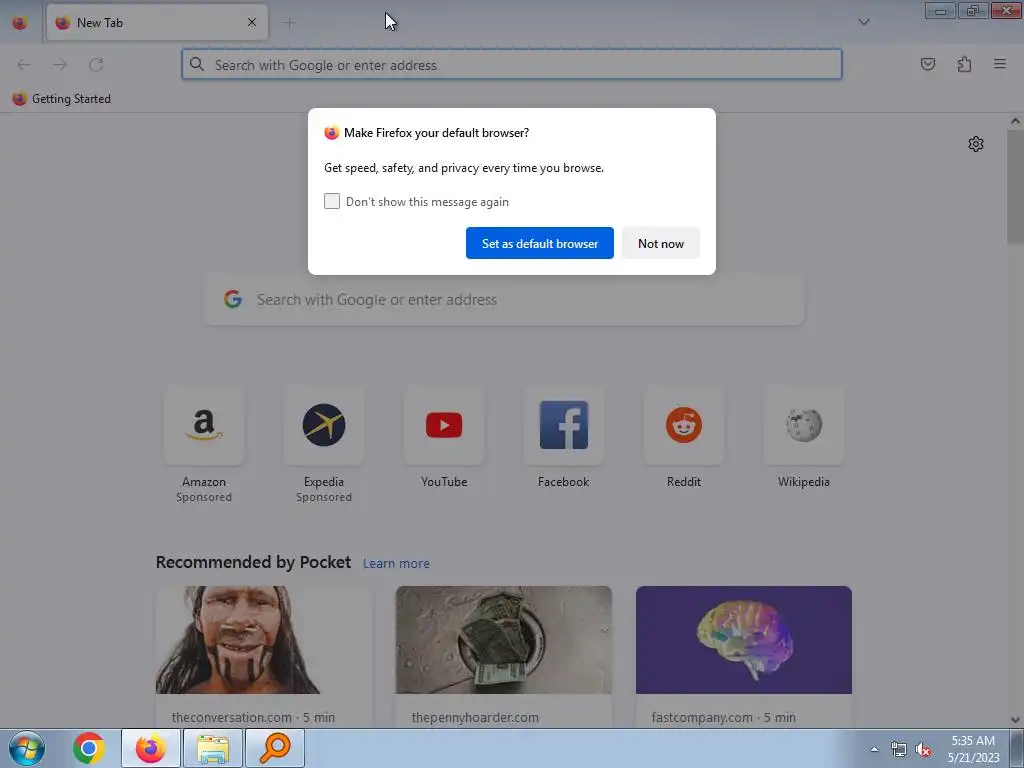
Task: Close the New Tab tab
Action: [x=252, y=22]
